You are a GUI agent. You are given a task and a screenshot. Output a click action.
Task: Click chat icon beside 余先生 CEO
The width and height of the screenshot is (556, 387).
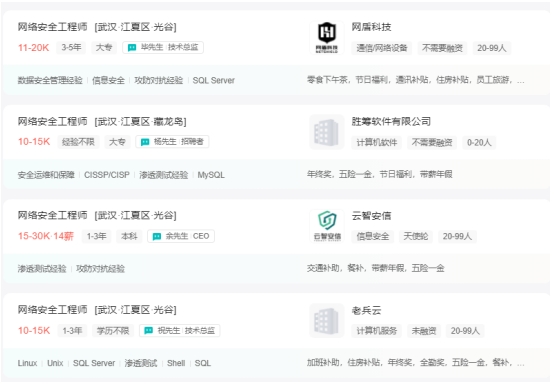pyautogui.click(x=157, y=236)
